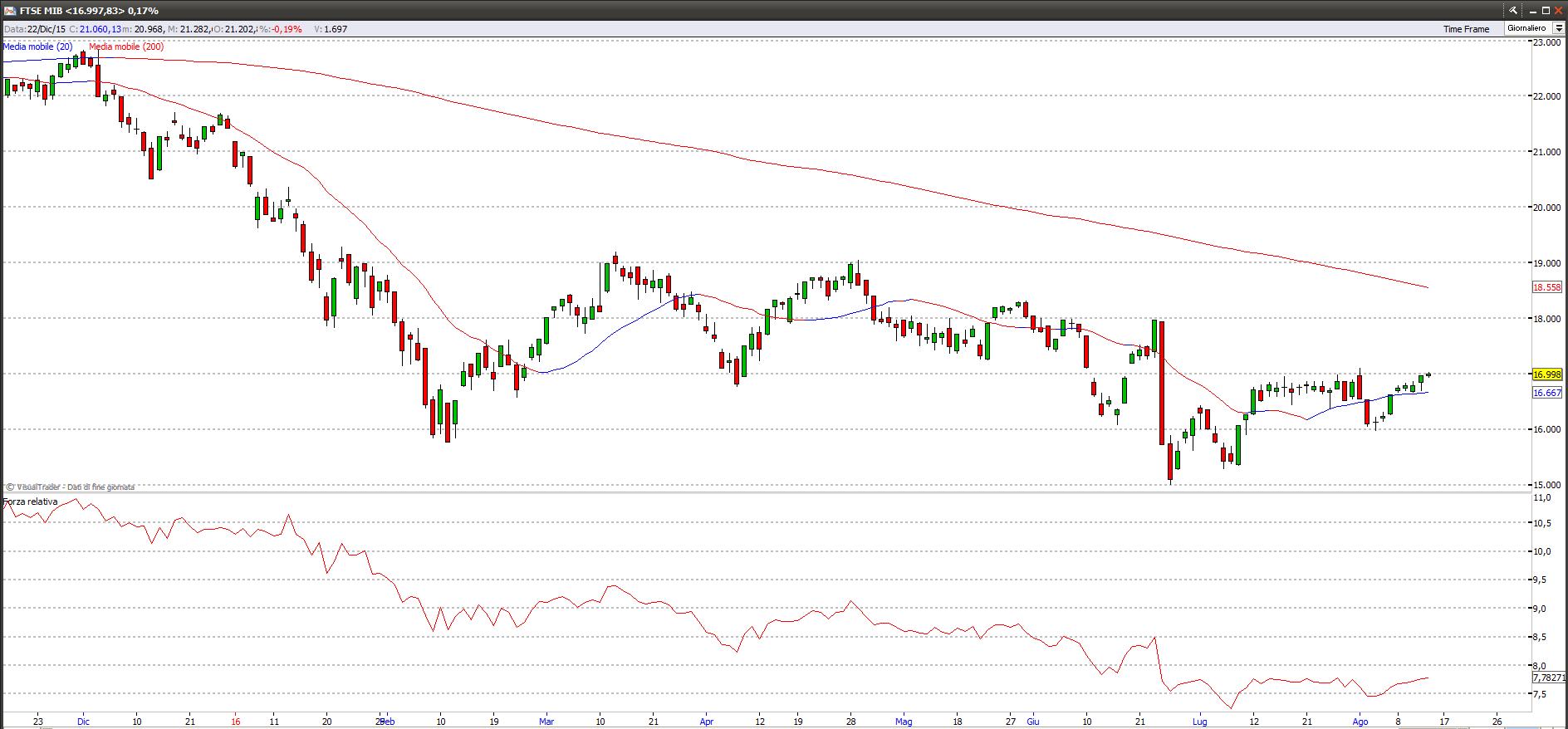Click the 15.000 price axis label
The image size is (1568, 729).
1547,485
